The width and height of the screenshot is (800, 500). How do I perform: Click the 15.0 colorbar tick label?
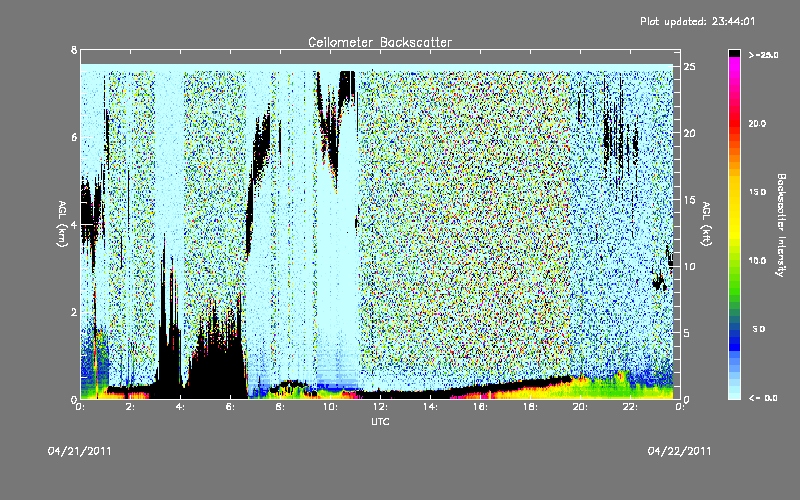point(757,192)
